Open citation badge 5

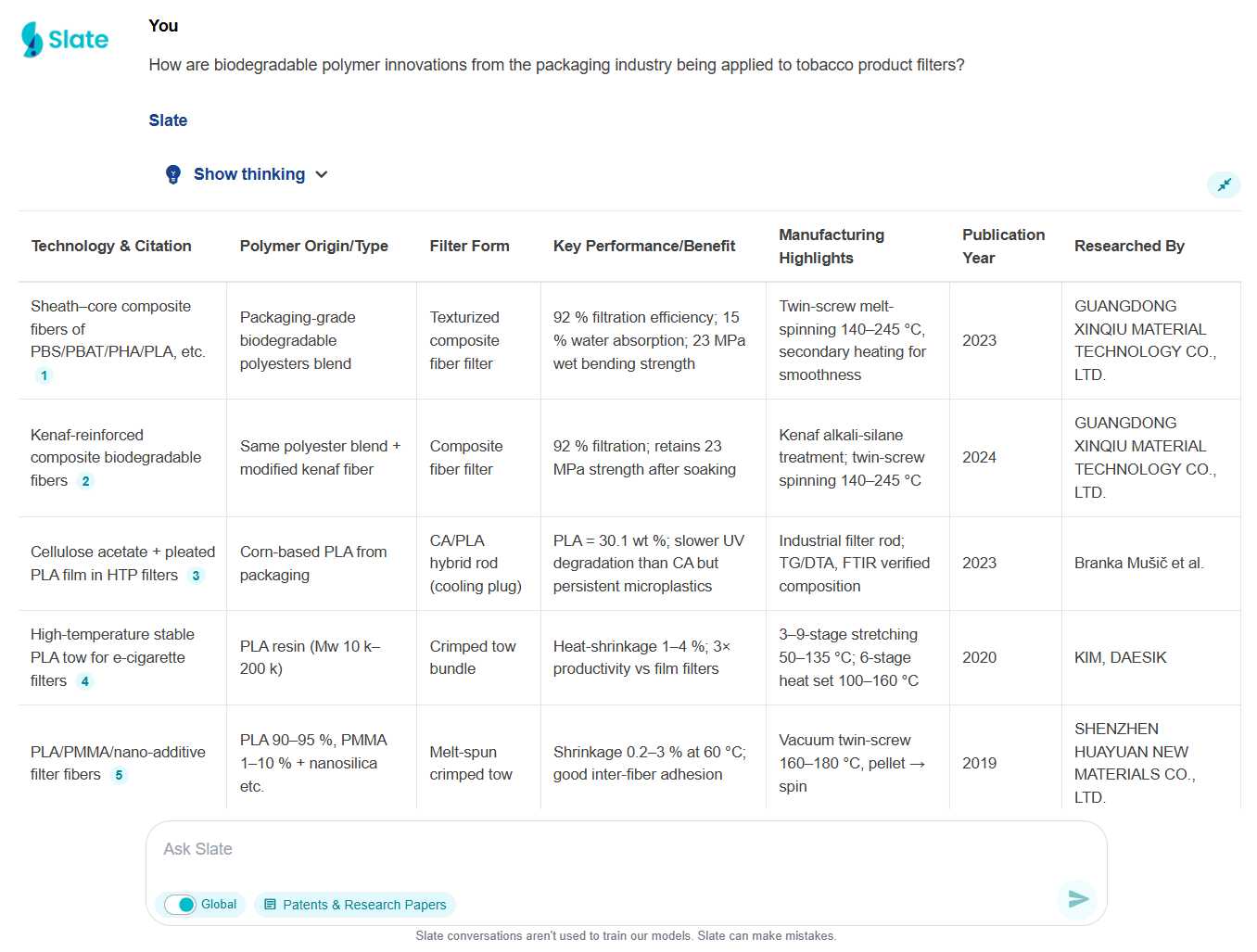[119, 775]
